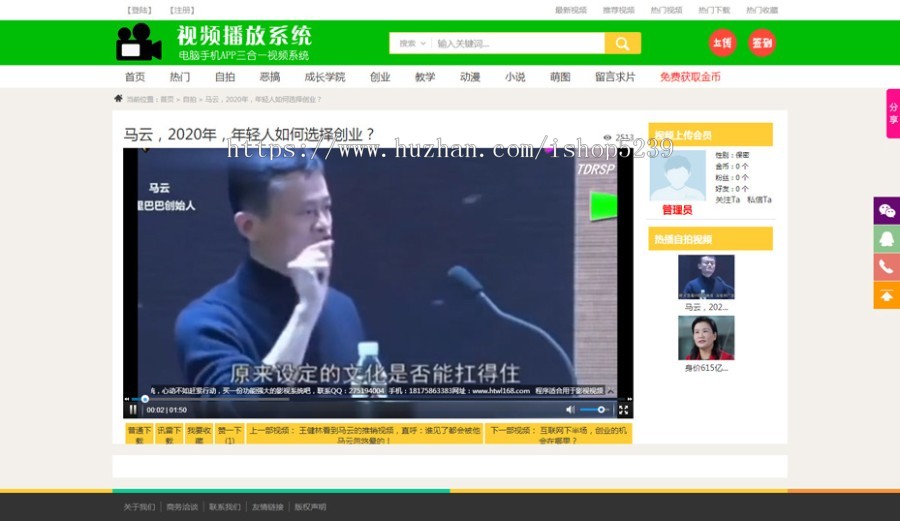Open the 热门 navigation item
Screen dimensions: 900x521
(x=180, y=77)
